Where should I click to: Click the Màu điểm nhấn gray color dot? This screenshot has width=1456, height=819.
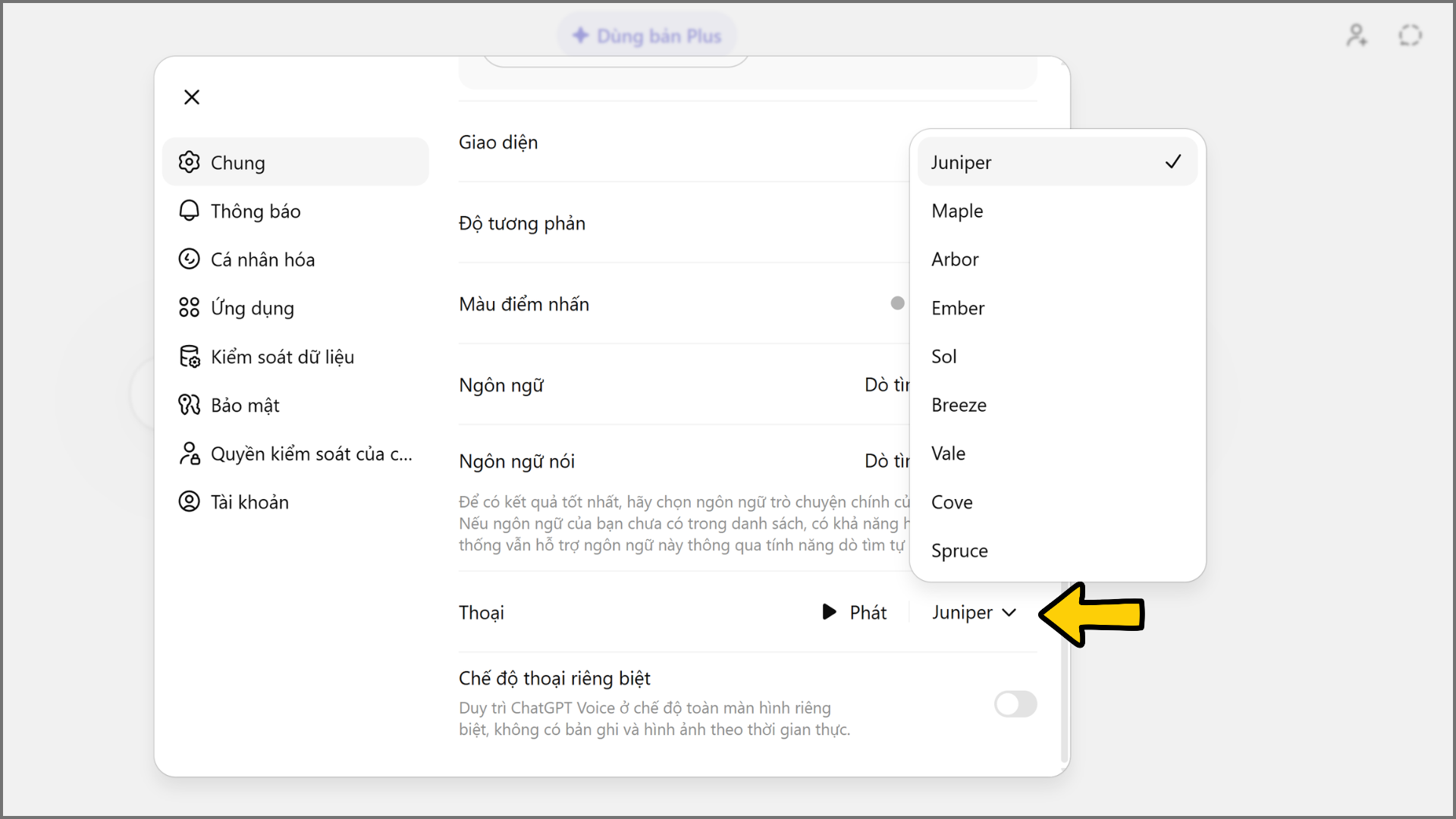pyautogui.click(x=897, y=303)
